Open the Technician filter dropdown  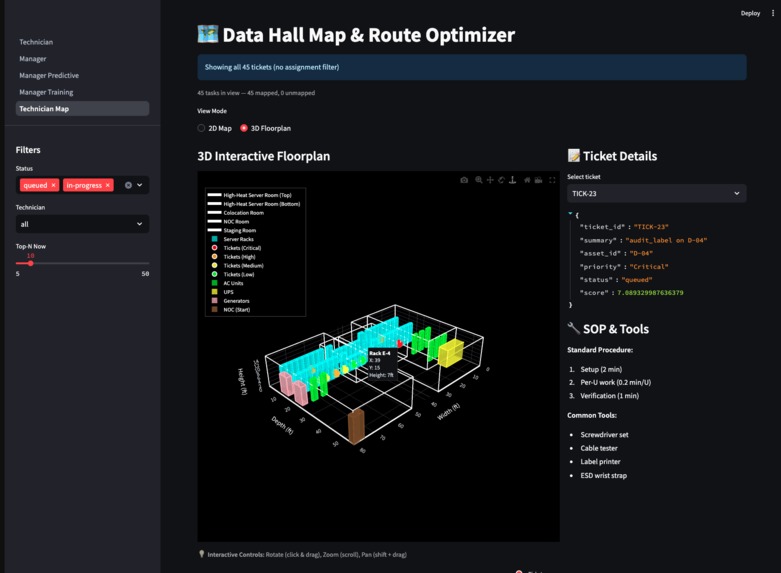[x=82, y=224]
